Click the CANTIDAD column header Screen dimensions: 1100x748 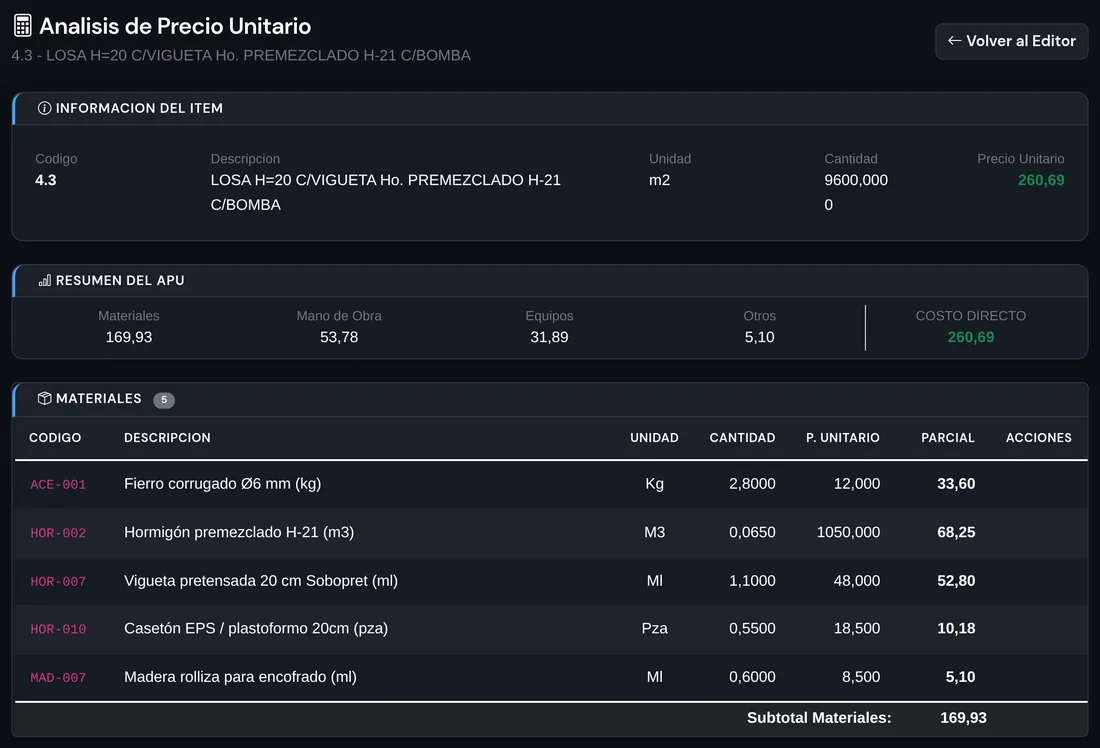pos(742,438)
